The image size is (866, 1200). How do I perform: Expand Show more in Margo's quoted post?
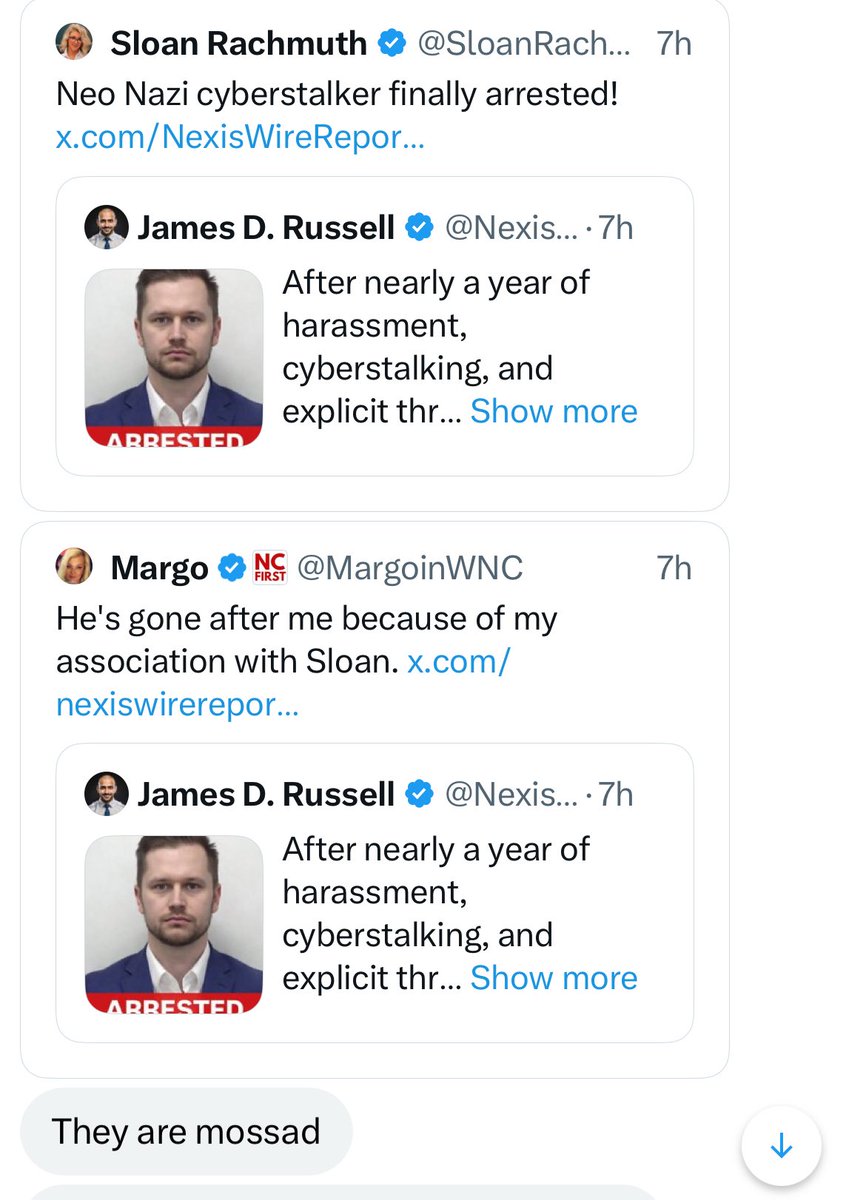click(553, 977)
